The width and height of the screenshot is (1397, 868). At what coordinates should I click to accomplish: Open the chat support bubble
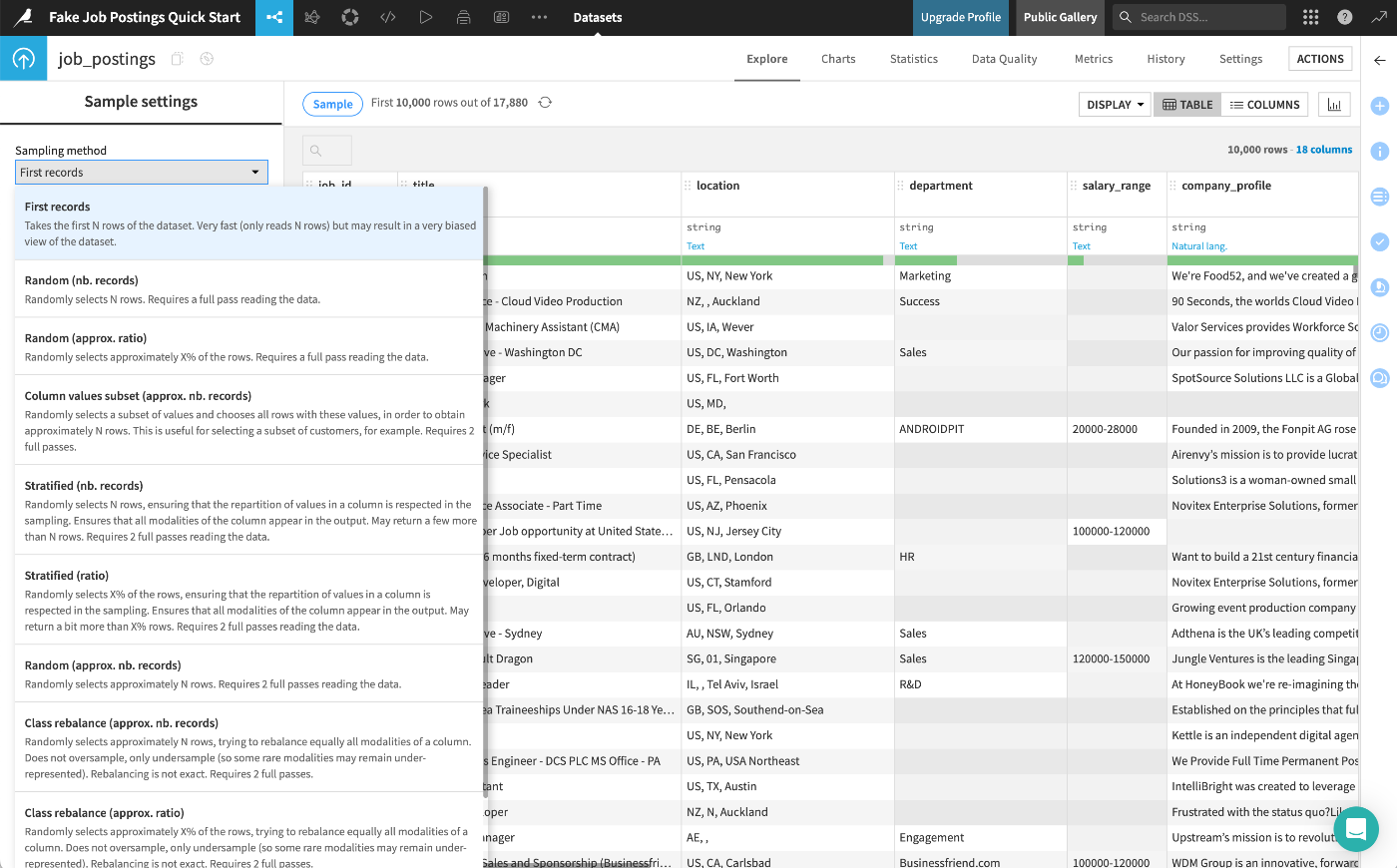point(1356,829)
